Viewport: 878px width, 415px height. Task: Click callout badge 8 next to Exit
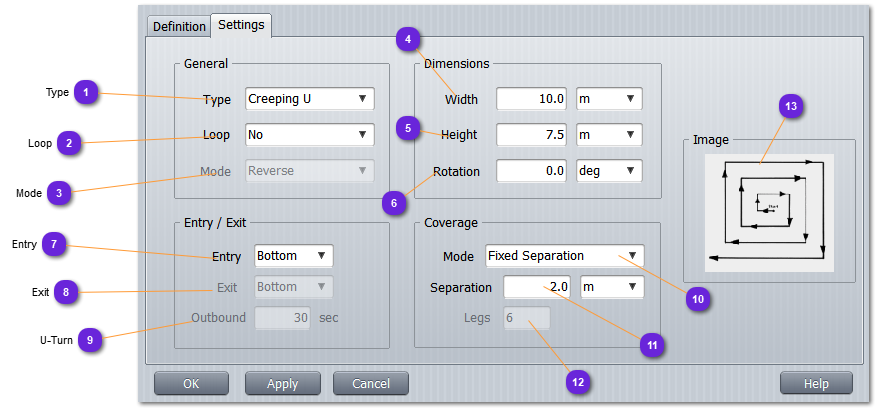point(66,292)
